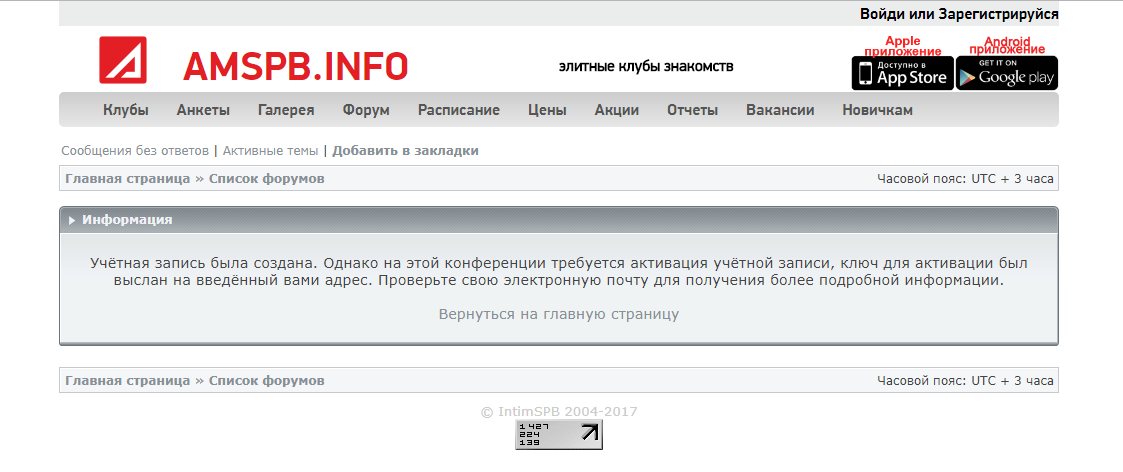Go to the Отчеты section
Screen dimensions: 1123x472
[x=693, y=110]
